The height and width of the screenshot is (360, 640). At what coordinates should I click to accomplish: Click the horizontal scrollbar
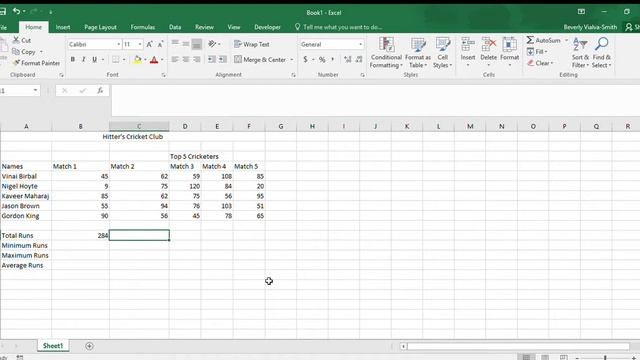point(518,346)
